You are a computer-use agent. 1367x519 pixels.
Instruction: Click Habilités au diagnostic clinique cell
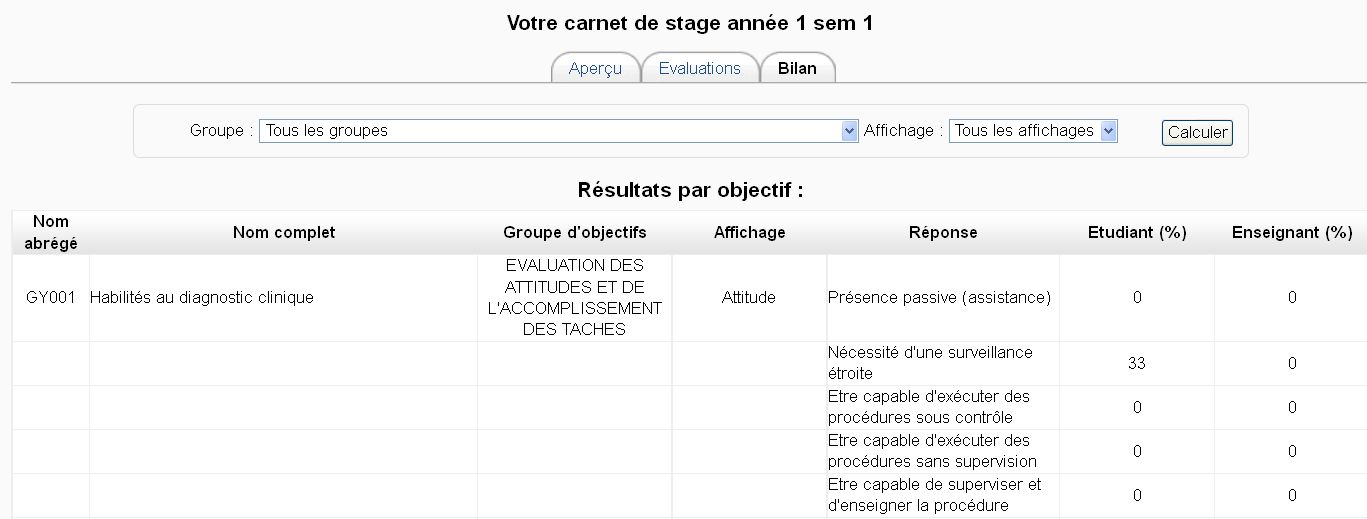click(x=202, y=297)
